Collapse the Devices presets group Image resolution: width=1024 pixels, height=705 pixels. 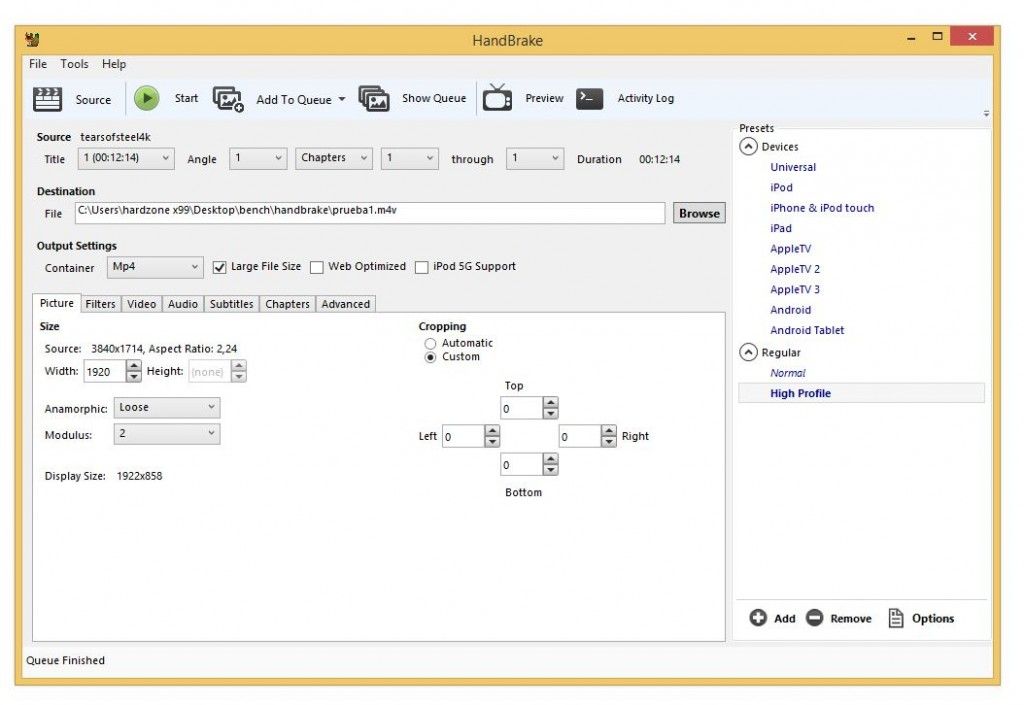point(748,146)
